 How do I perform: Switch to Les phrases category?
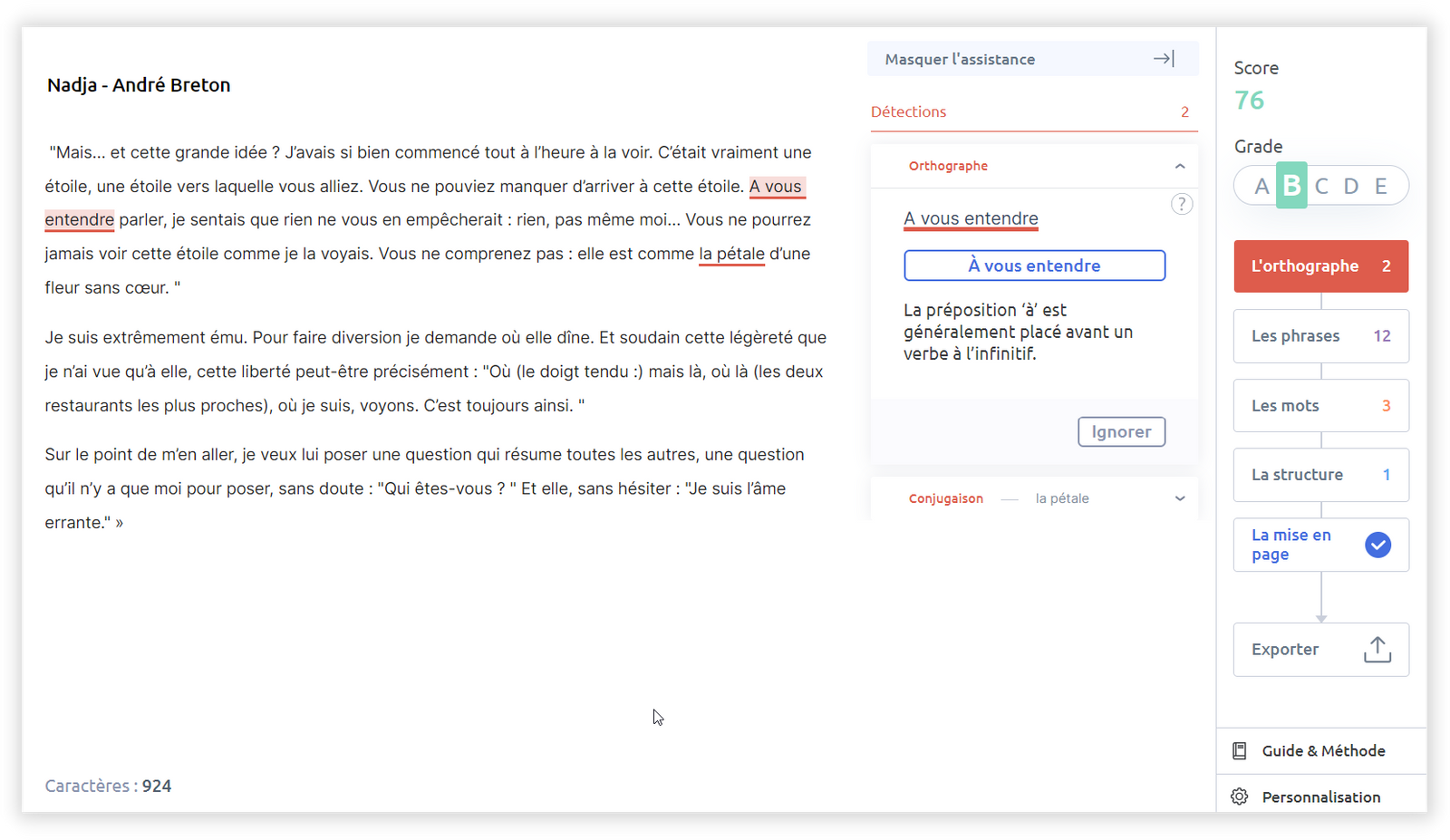point(1320,336)
